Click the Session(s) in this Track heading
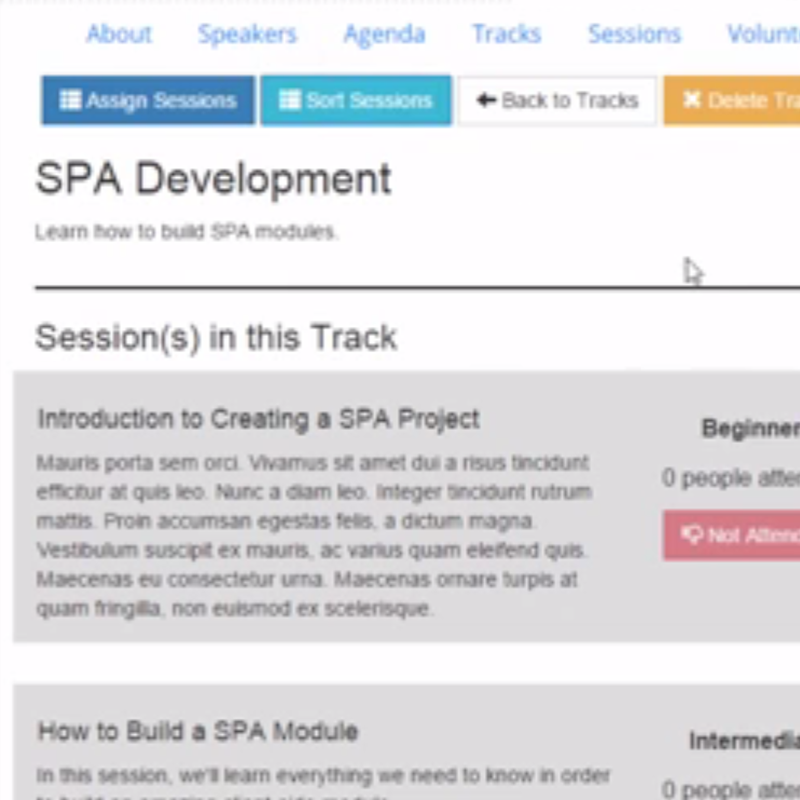The height and width of the screenshot is (800, 800). click(x=216, y=338)
